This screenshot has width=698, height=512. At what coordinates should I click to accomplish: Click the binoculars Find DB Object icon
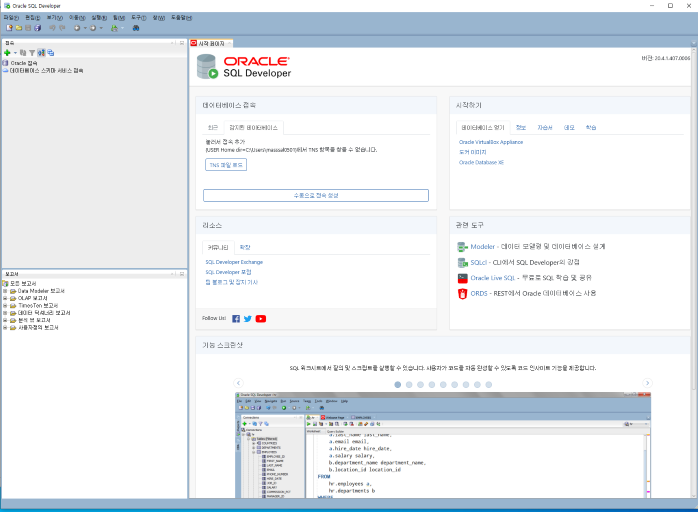tap(136, 28)
